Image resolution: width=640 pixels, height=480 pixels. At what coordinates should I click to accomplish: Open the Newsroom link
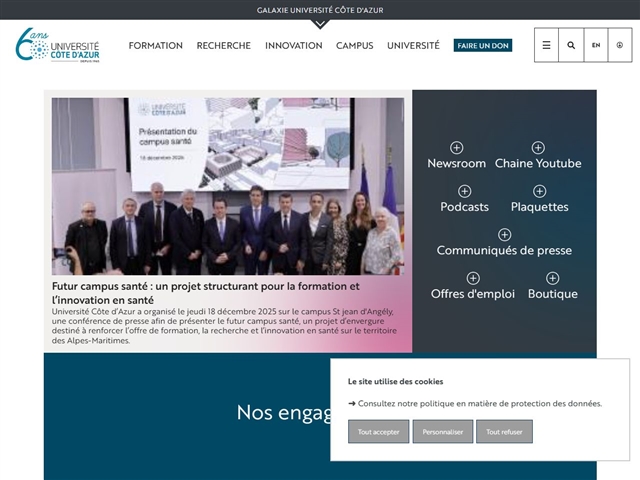[x=456, y=163]
